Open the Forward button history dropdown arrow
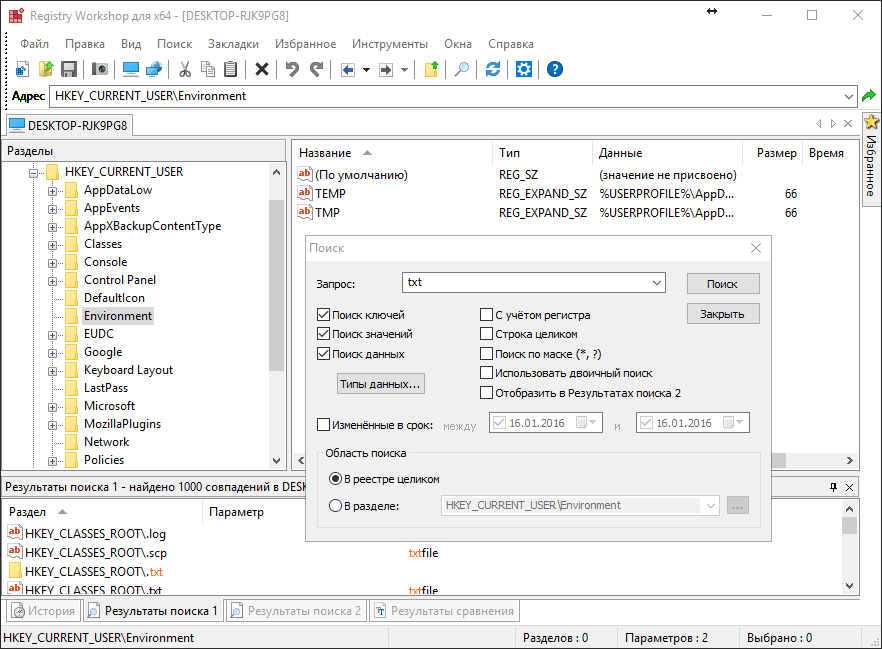The width and height of the screenshot is (882, 649). pyautogui.click(x=404, y=70)
